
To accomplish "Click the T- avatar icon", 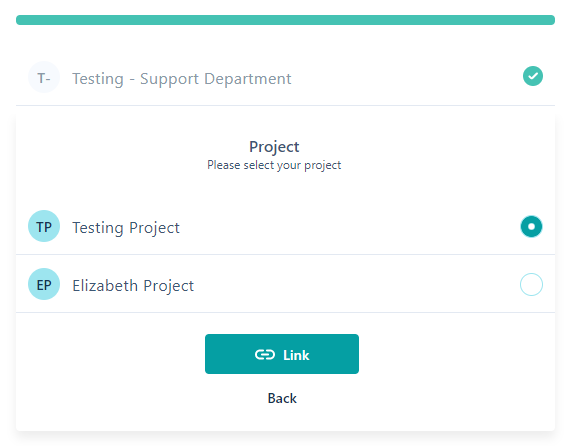I will click(x=44, y=77).
